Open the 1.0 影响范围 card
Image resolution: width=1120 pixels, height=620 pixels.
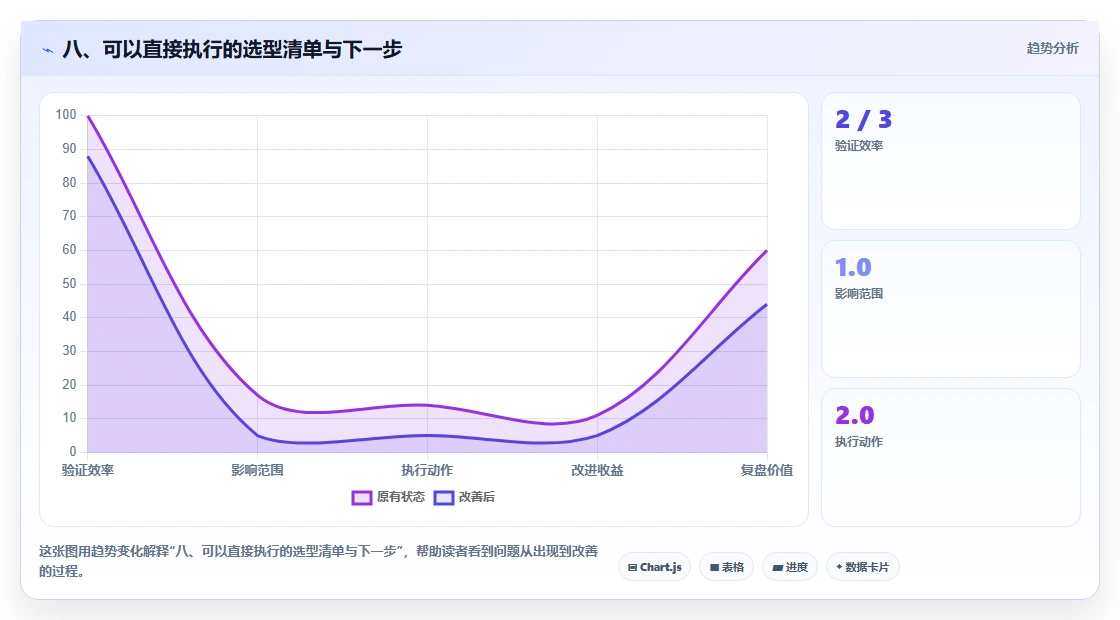click(951, 309)
